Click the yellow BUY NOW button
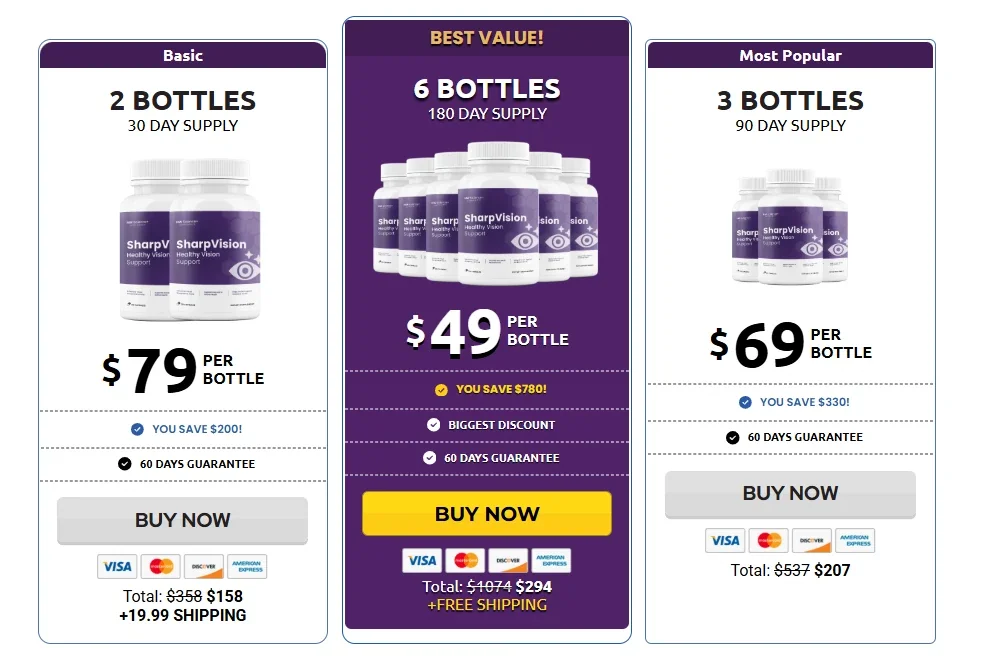This screenshot has width=985, height=665. 486,513
